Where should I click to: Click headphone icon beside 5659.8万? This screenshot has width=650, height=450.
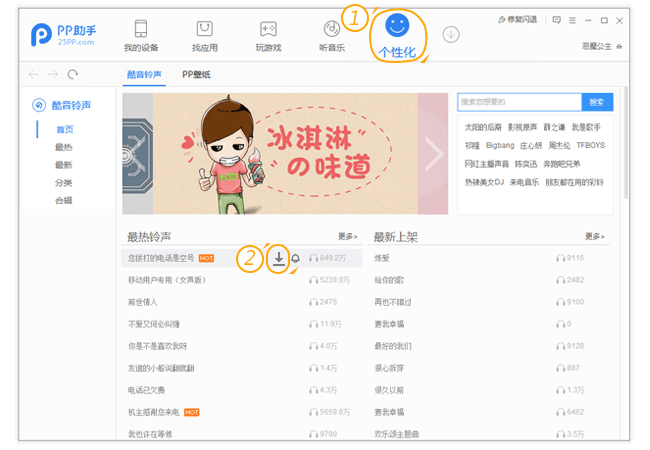click(x=313, y=412)
